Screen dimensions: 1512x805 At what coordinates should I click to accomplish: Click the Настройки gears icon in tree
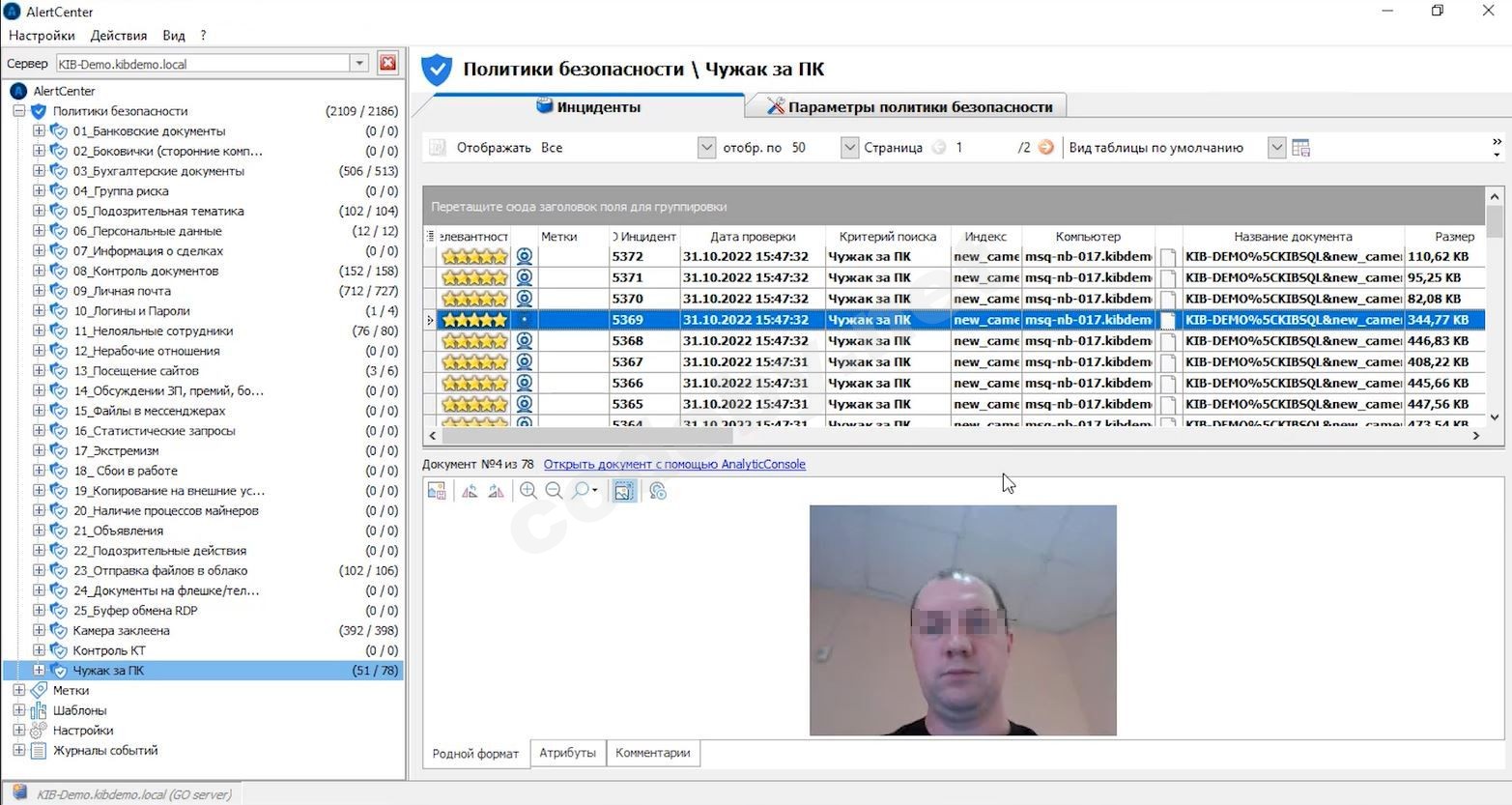(39, 731)
